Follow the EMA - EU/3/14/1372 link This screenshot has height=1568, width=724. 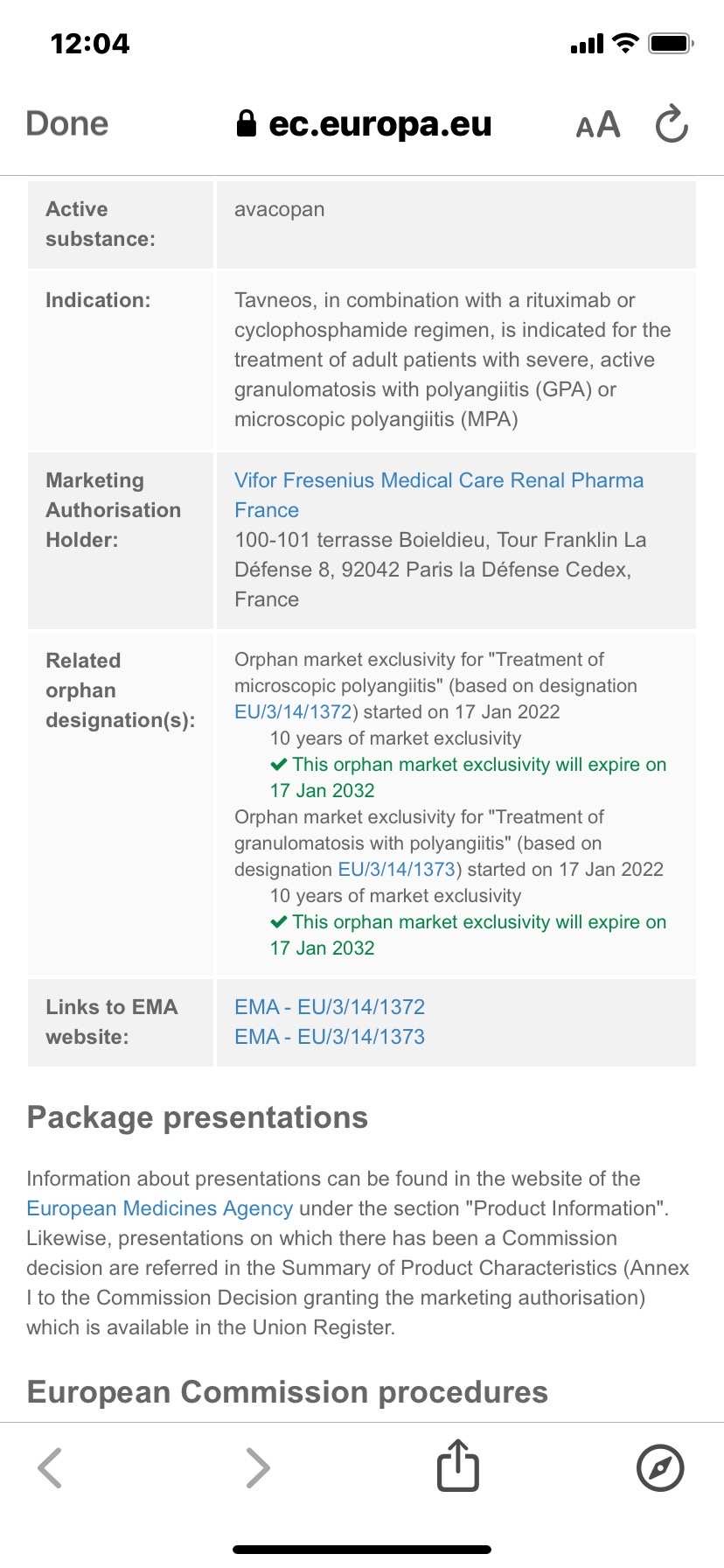pos(330,1007)
